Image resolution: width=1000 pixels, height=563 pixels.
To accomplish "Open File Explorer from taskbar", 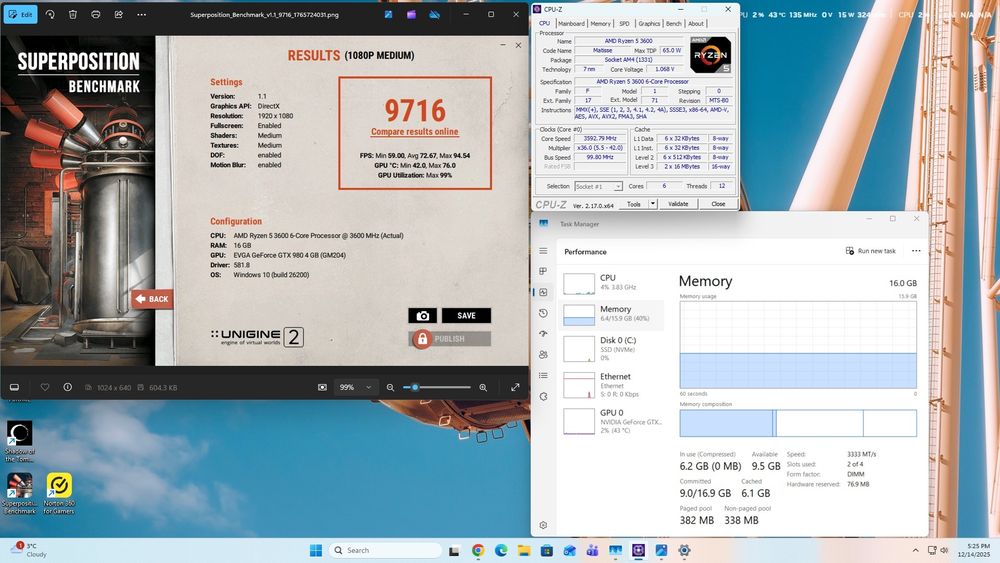I will click(524, 550).
